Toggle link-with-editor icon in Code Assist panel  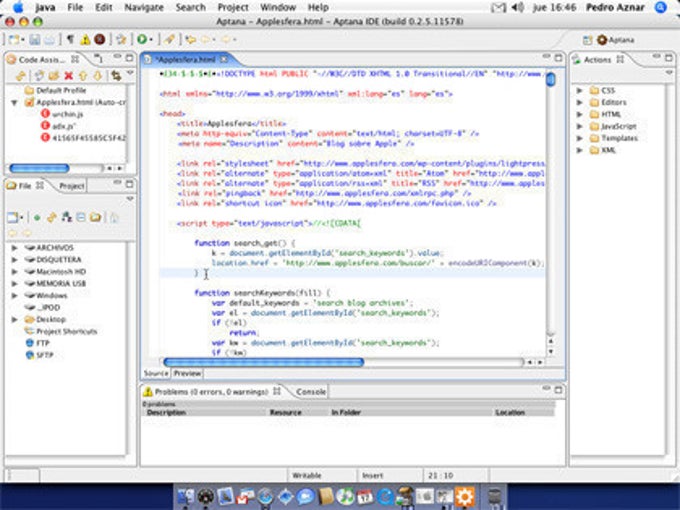click(x=116, y=75)
